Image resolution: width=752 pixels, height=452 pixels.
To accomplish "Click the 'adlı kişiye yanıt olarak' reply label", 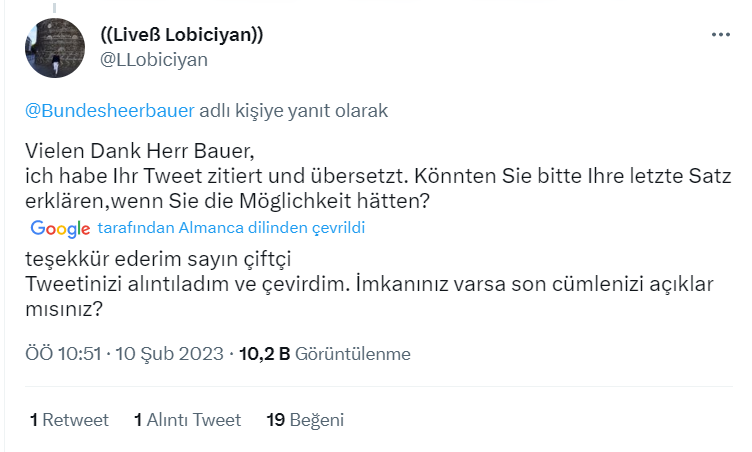I will [294, 110].
